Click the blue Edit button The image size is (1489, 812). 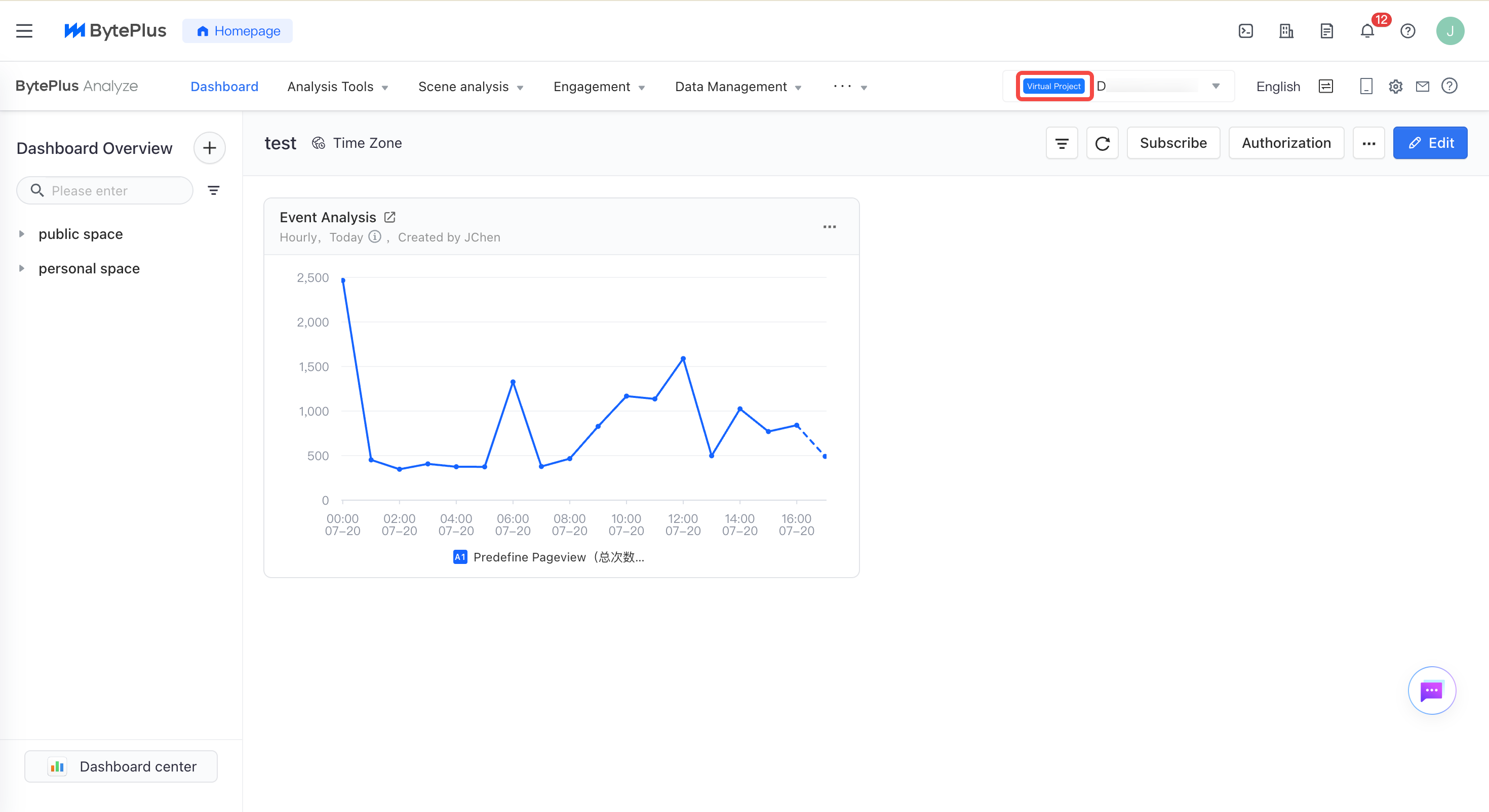1430,143
